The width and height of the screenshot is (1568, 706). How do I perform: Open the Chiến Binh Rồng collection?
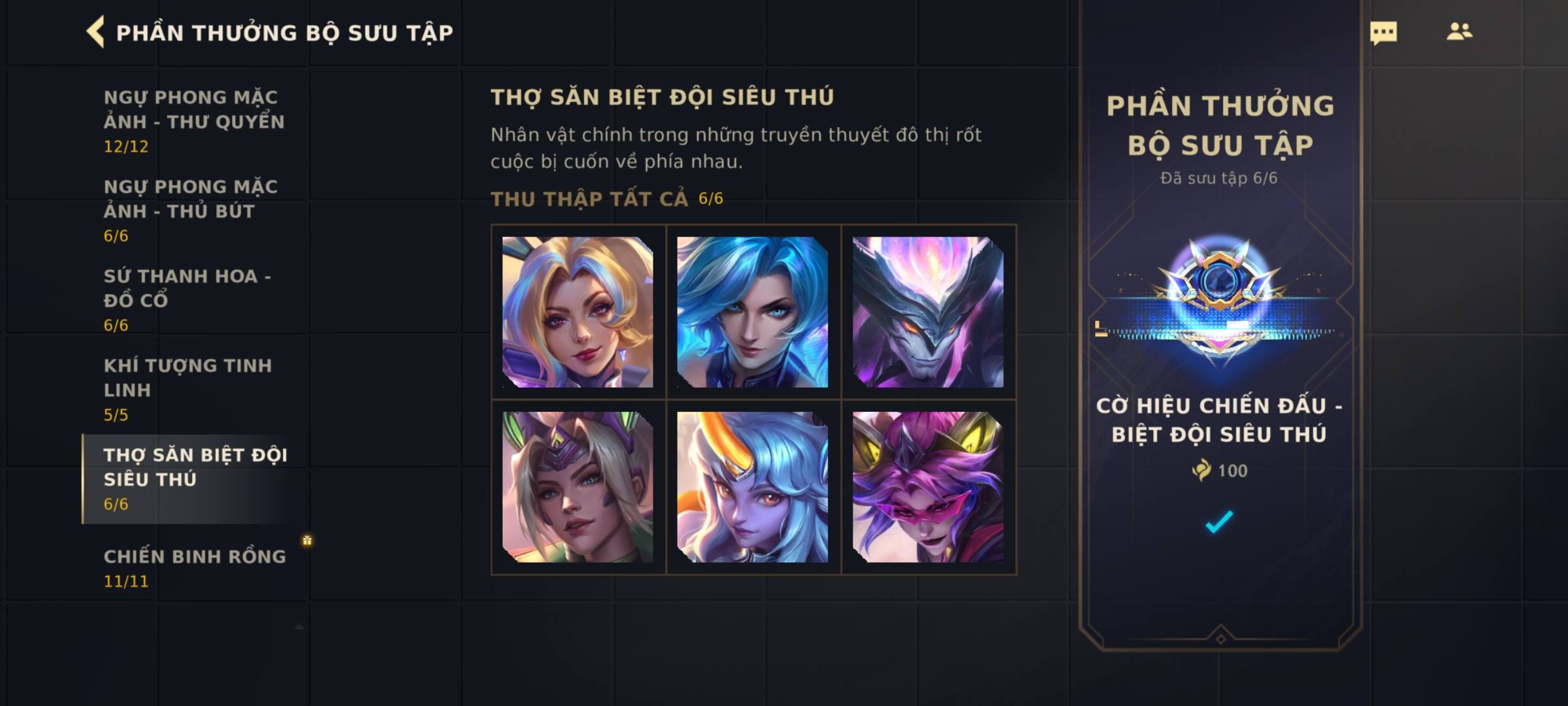click(194, 568)
